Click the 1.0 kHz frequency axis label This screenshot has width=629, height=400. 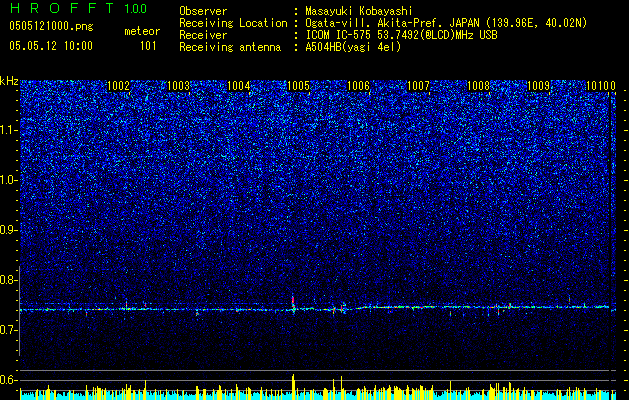point(9,180)
